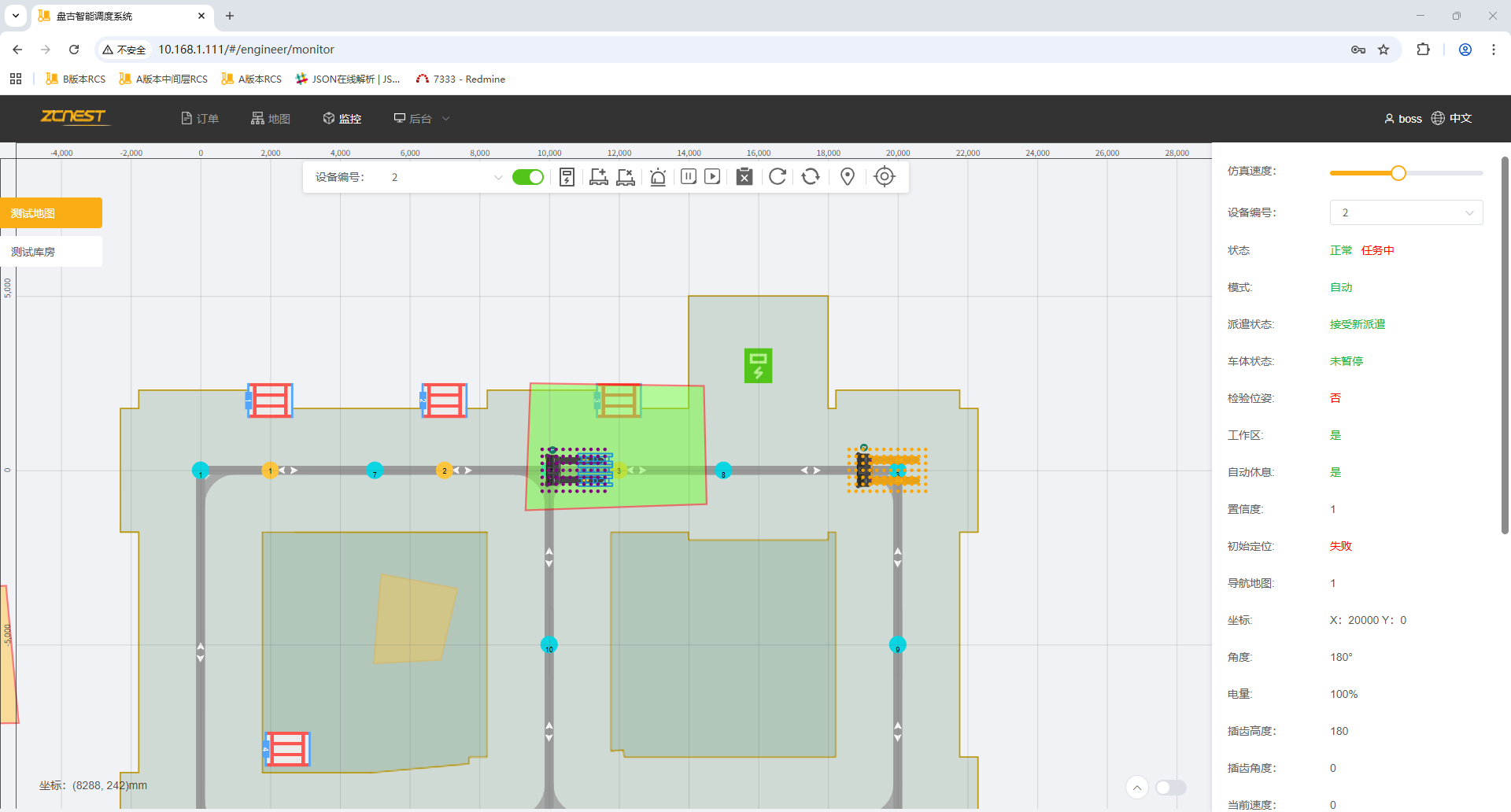Click the two-arrow sync icon

point(811,177)
